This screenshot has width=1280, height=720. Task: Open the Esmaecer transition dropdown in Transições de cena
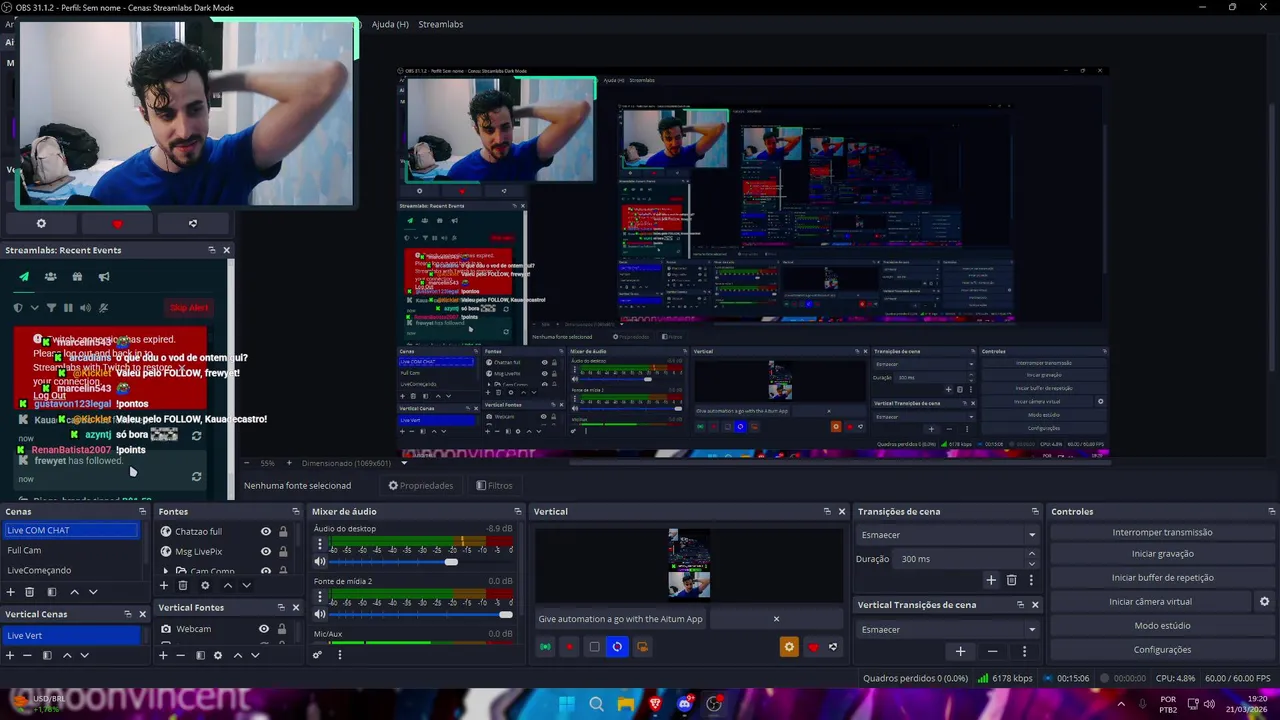(x=948, y=535)
